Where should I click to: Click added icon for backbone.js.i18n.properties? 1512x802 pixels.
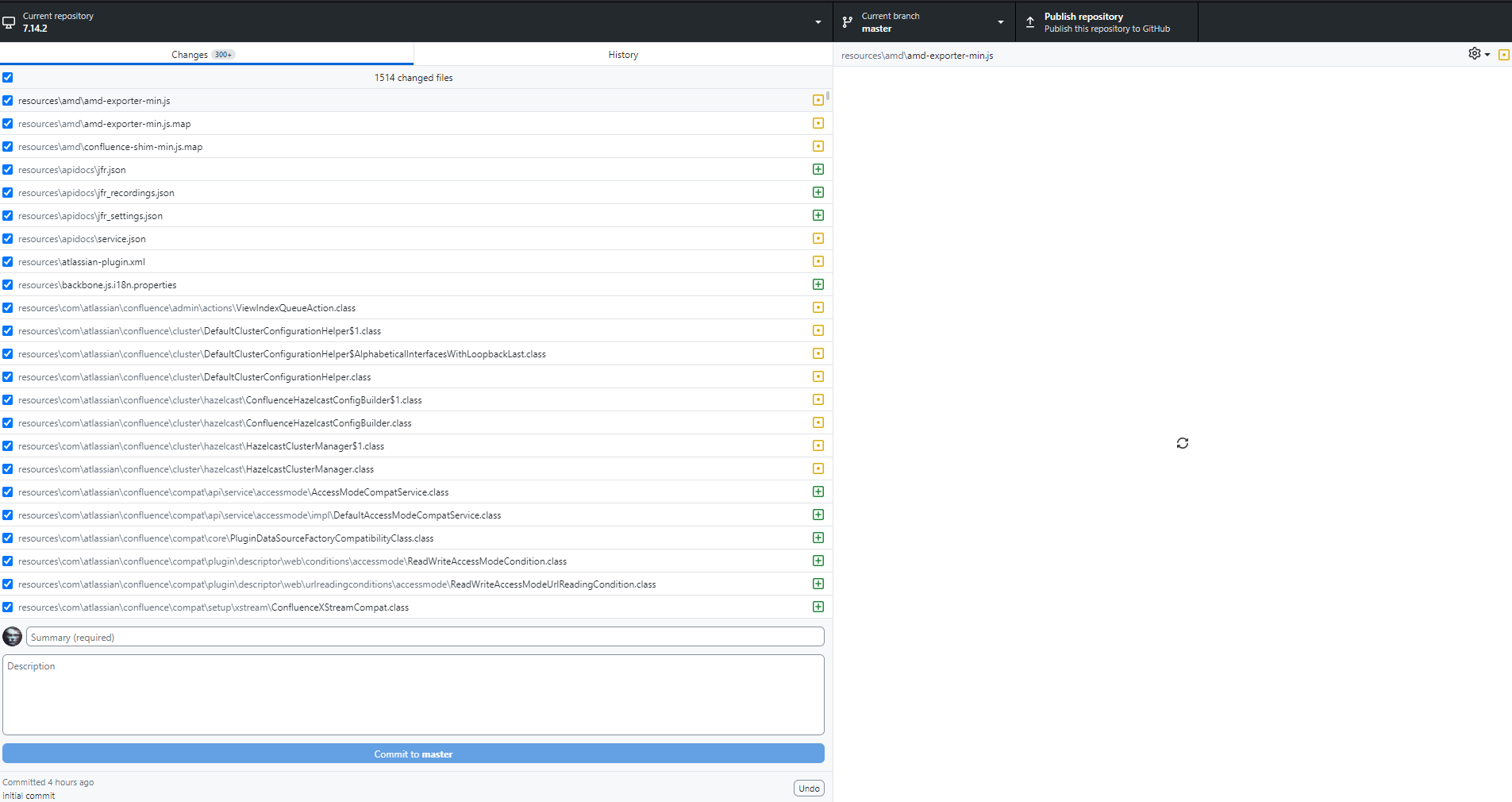click(x=818, y=284)
